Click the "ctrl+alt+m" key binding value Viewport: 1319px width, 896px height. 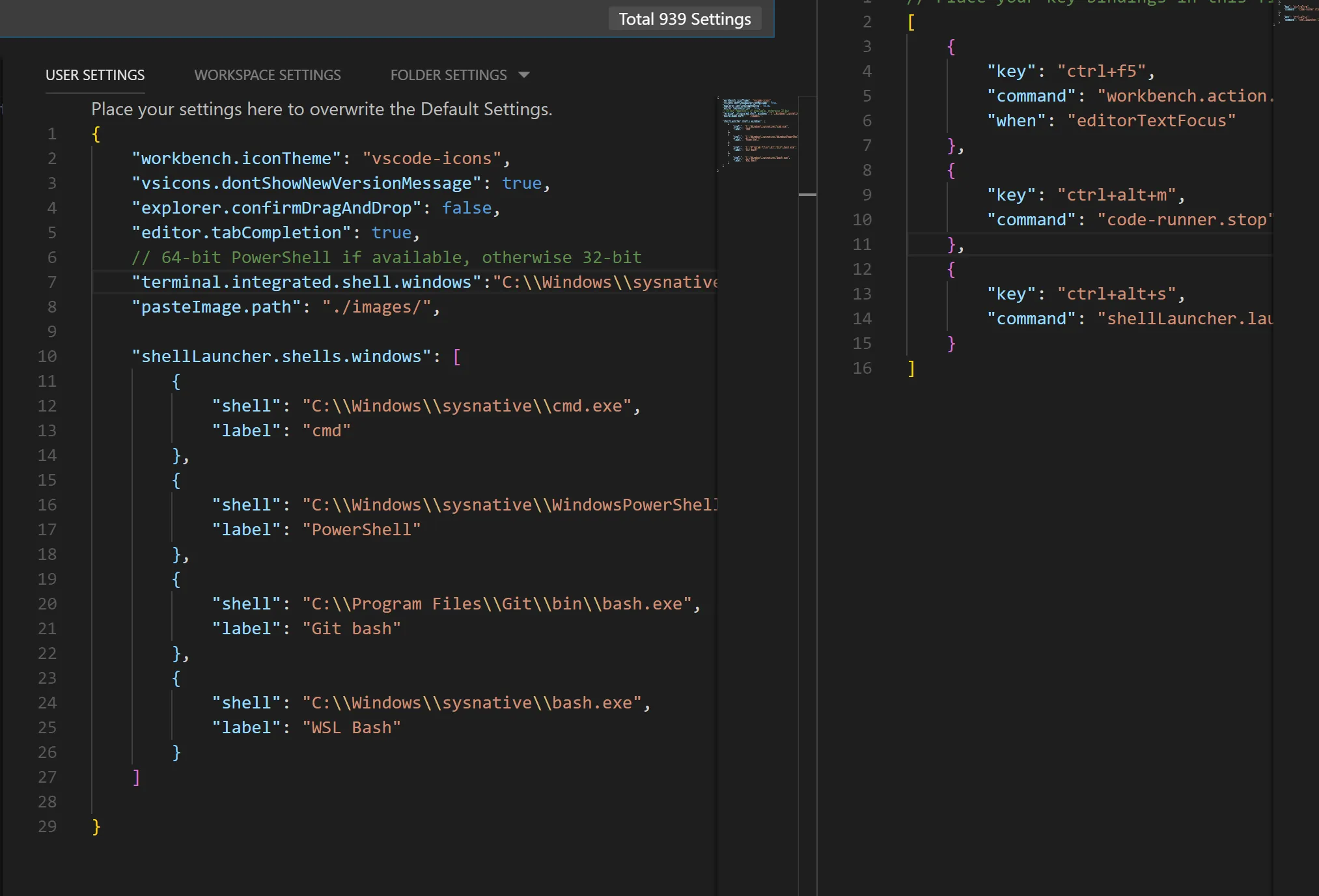[x=1116, y=195]
